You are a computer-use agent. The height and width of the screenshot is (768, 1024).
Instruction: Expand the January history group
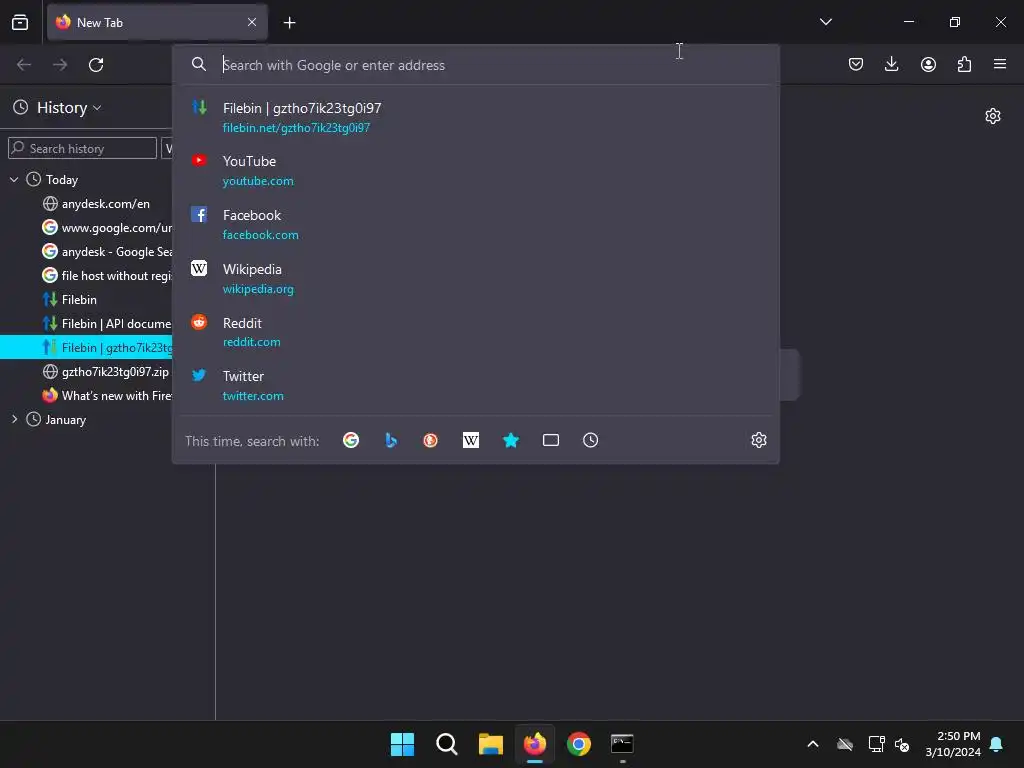tap(14, 419)
